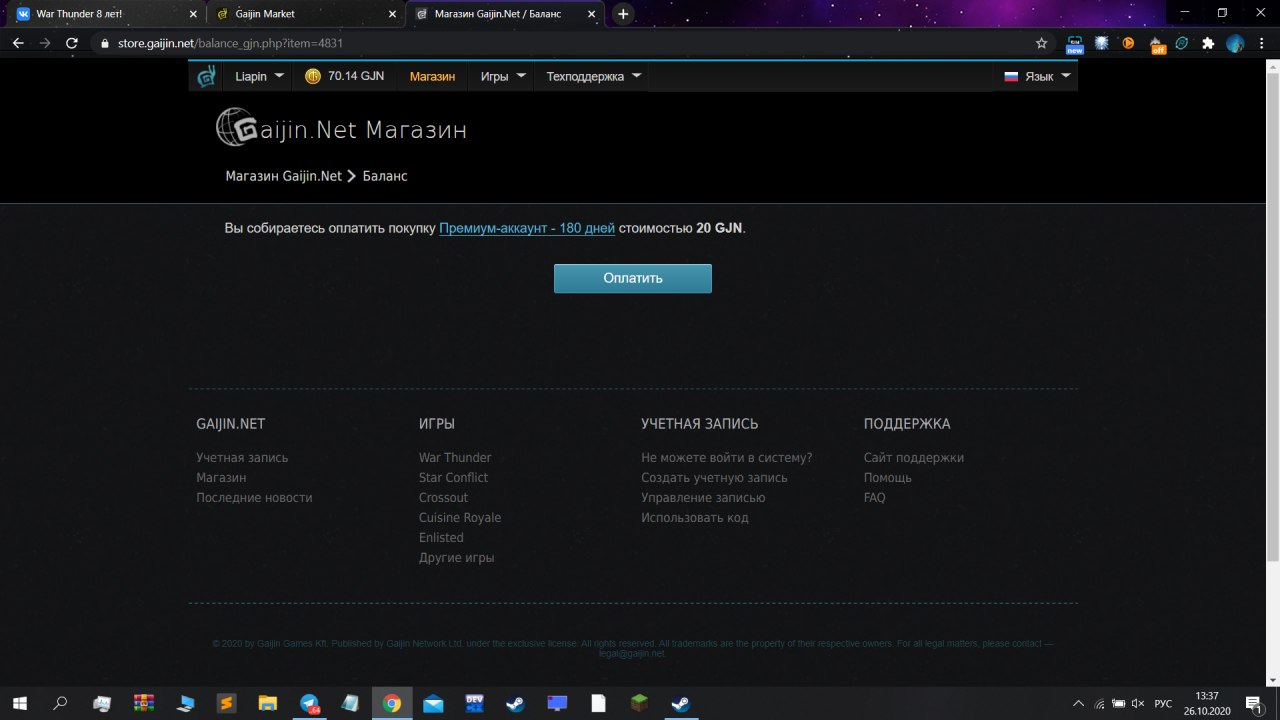The image size is (1280, 720).
Task: Reload the page with refresh icon
Action: (x=71, y=43)
